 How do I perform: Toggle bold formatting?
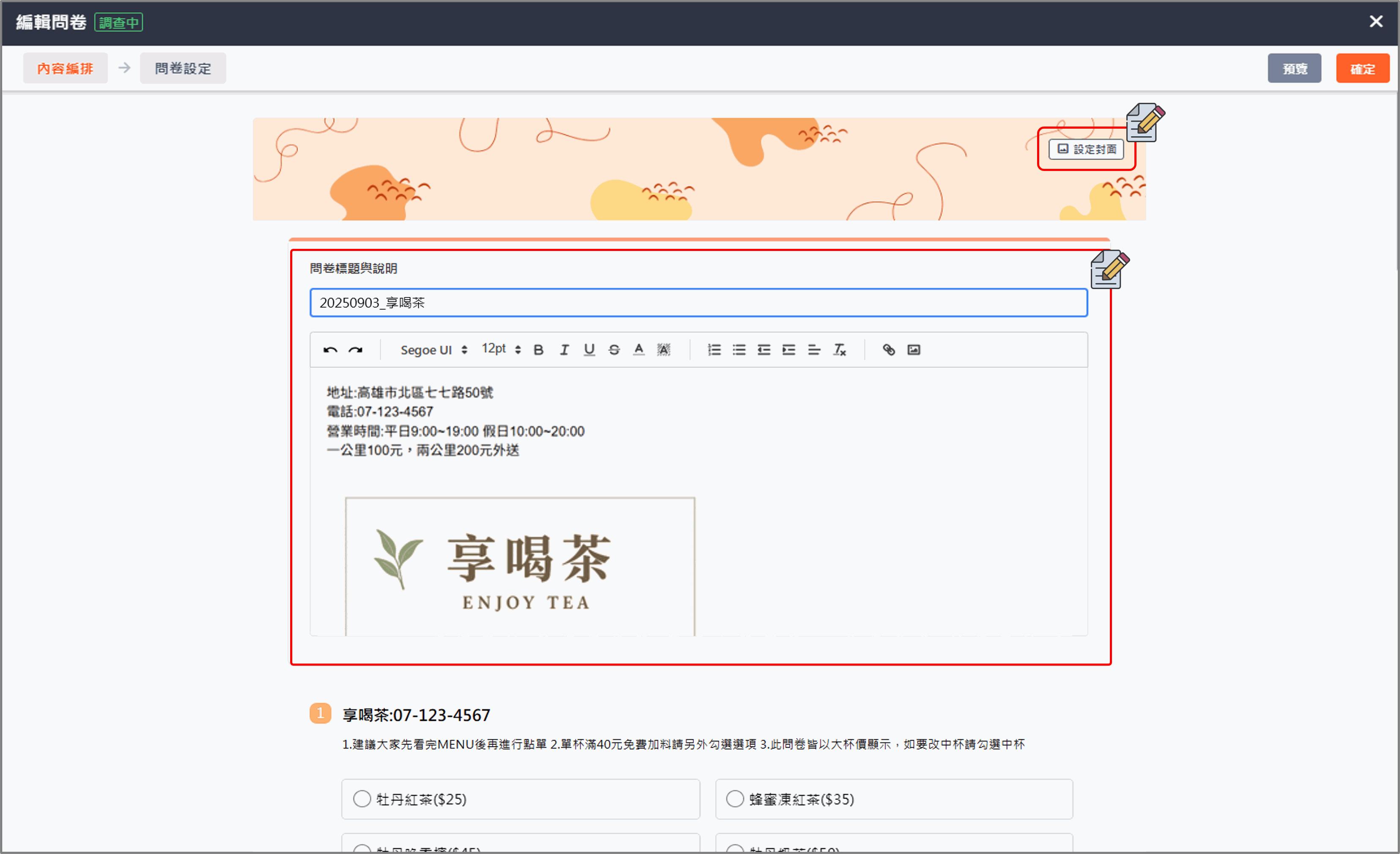coord(538,350)
